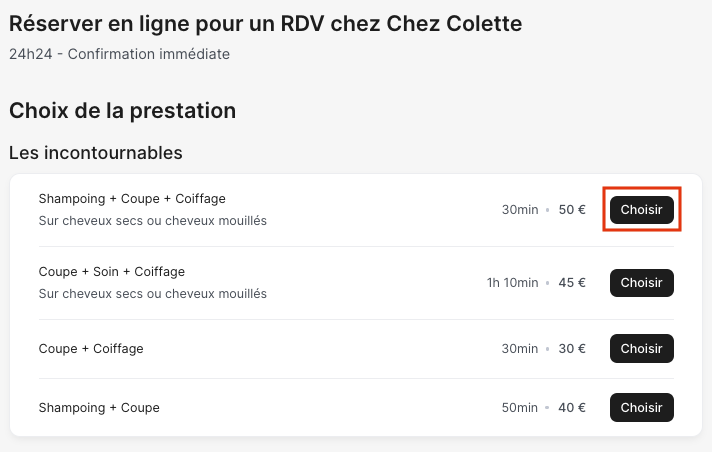Click the 1h 10min duration text
Image resolution: width=712 pixels, height=452 pixels.
[x=512, y=283]
